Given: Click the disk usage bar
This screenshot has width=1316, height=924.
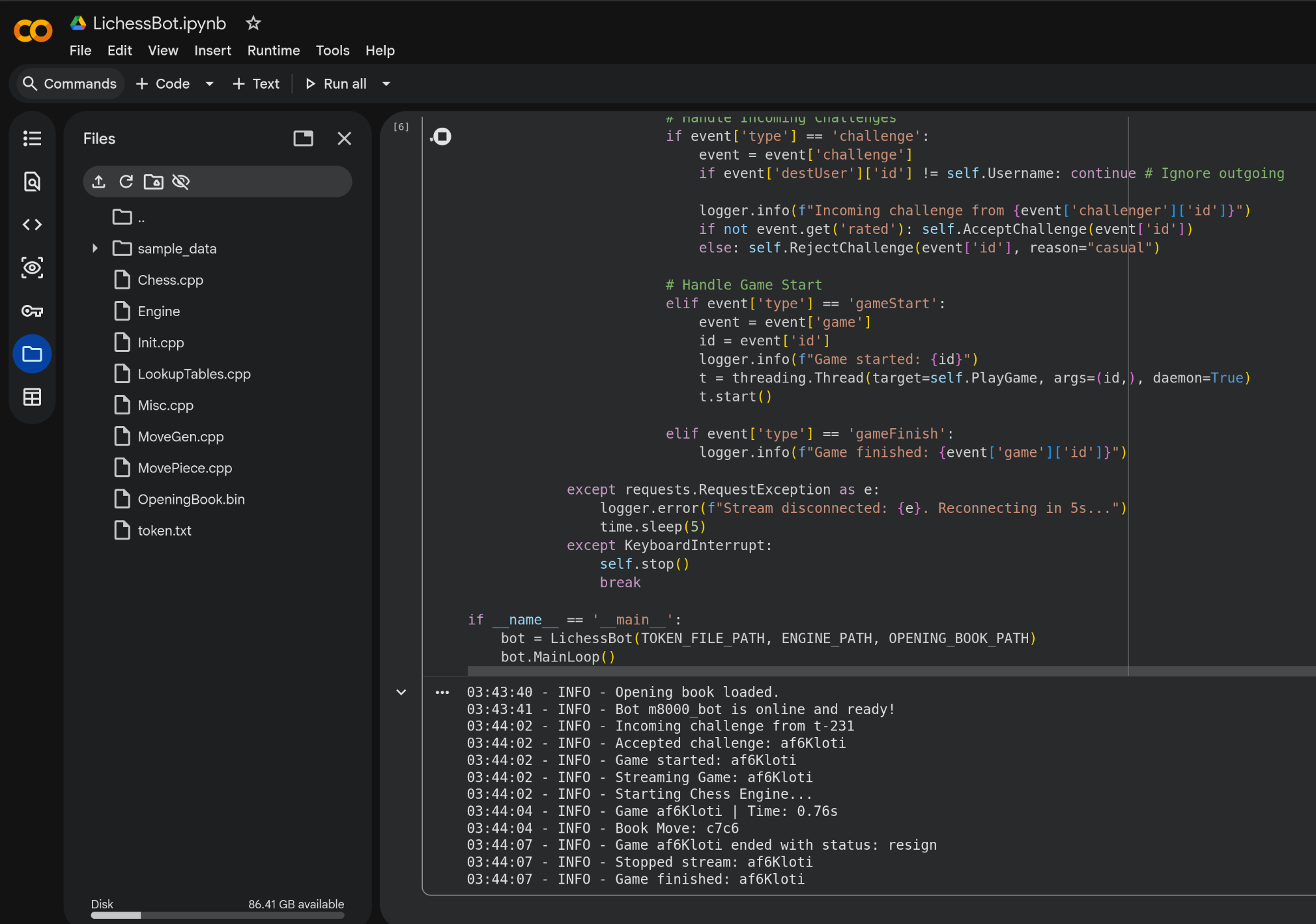Looking at the screenshot, I should [x=218, y=915].
